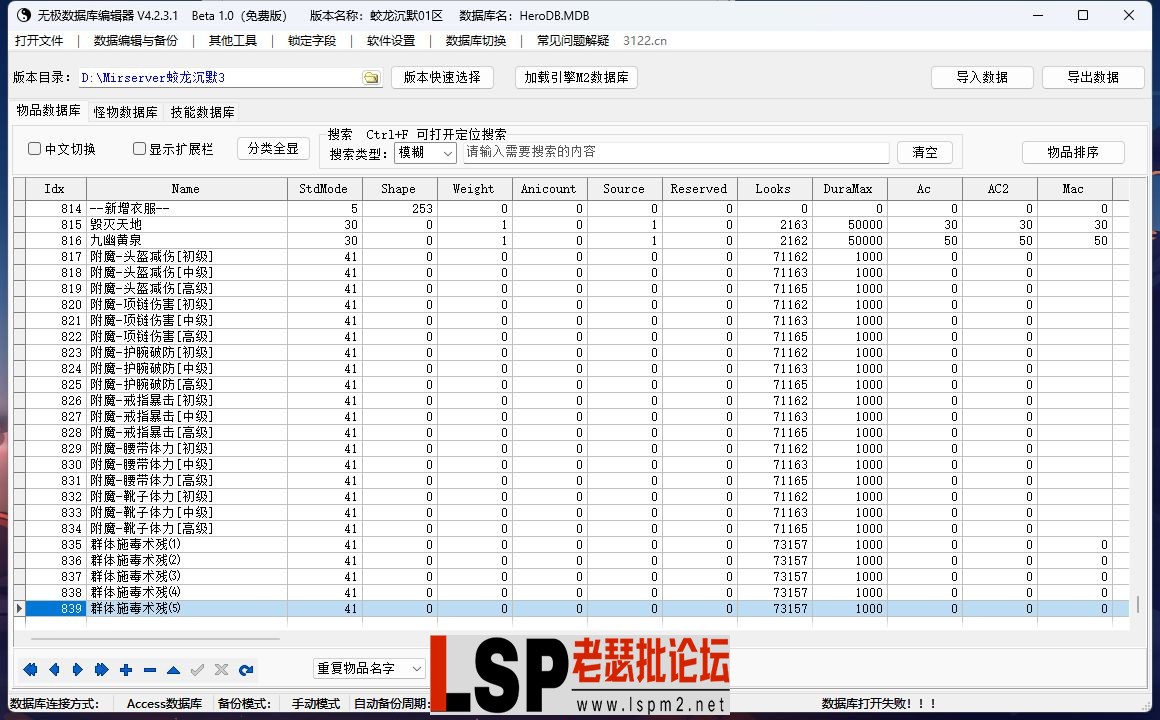The width and height of the screenshot is (1160, 720).
Task: Open the 搜索类型 dropdown showing 模糊
Action: (x=425, y=152)
